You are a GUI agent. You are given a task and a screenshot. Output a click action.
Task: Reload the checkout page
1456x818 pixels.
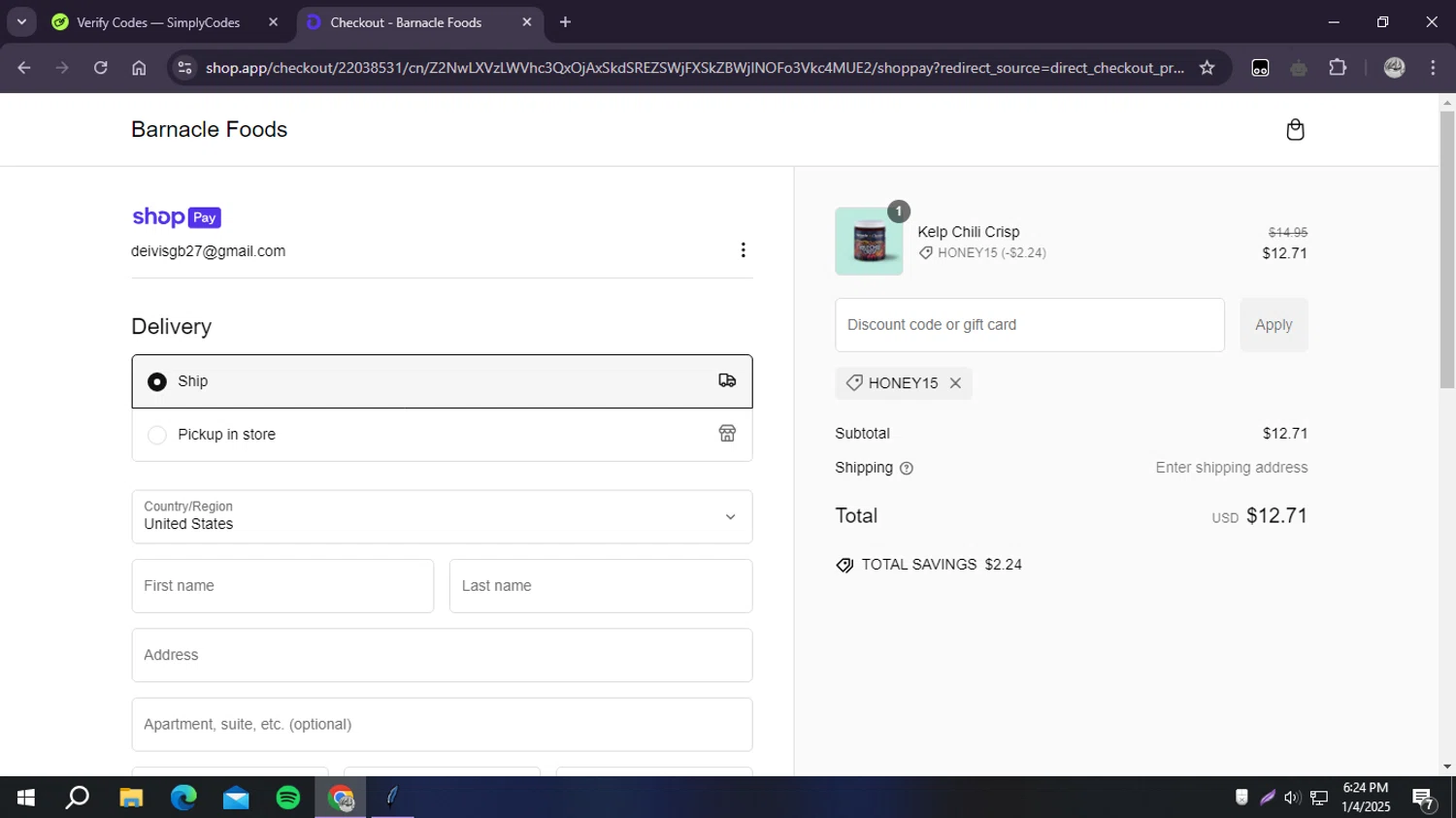coord(100,68)
